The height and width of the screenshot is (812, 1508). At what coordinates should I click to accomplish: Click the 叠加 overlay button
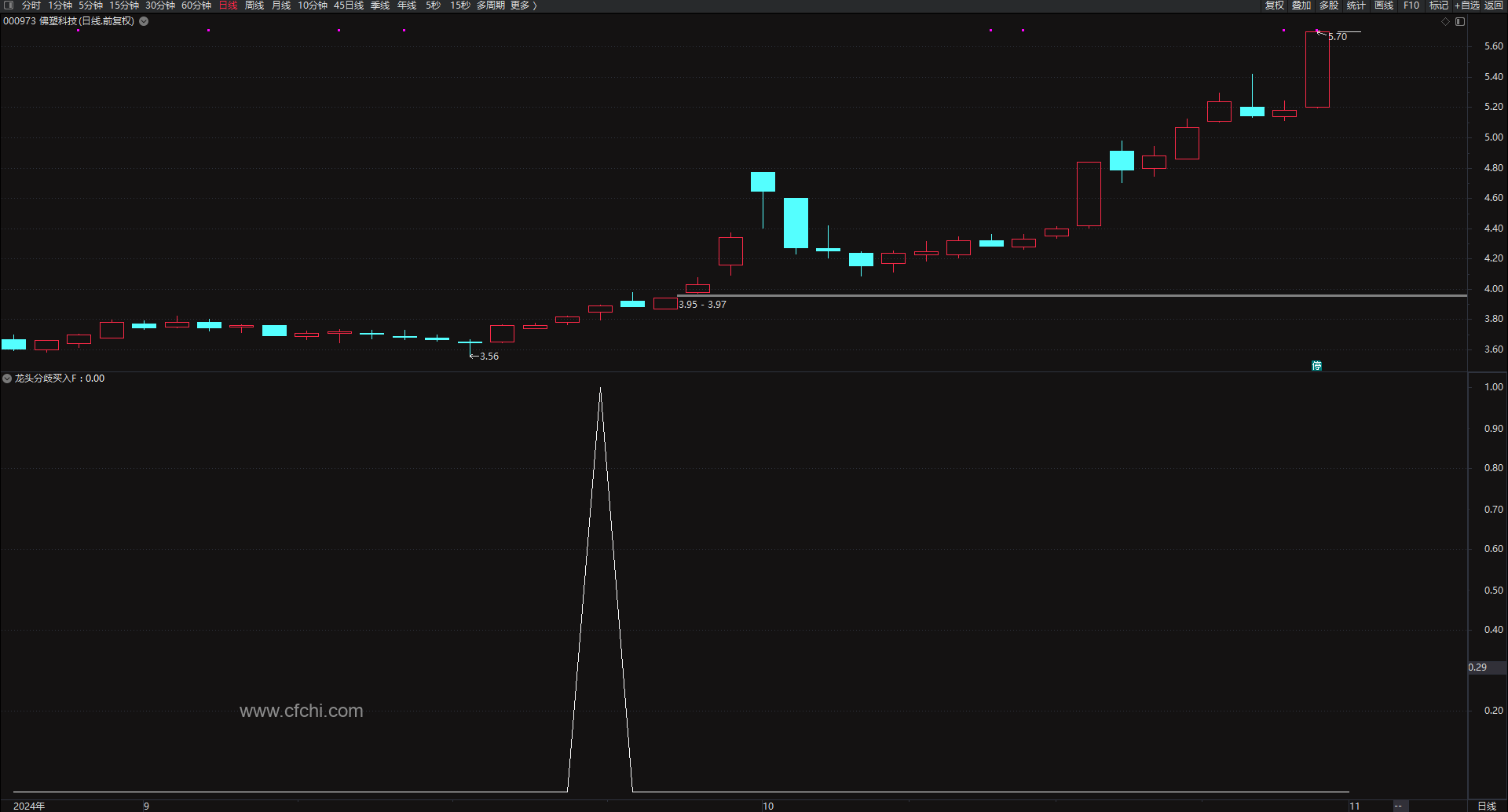point(1301,5)
